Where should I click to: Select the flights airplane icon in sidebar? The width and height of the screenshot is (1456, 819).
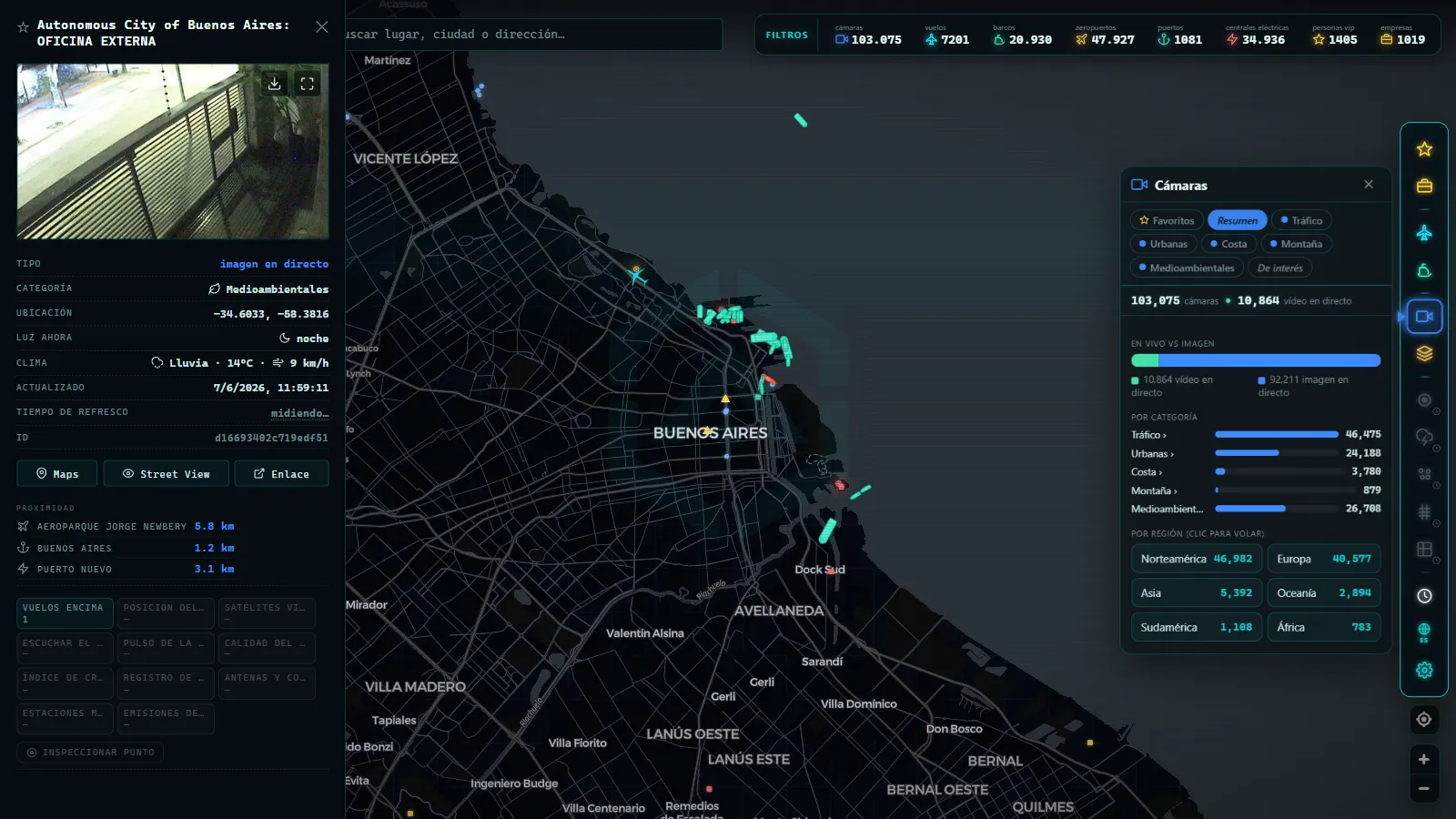[1424, 233]
